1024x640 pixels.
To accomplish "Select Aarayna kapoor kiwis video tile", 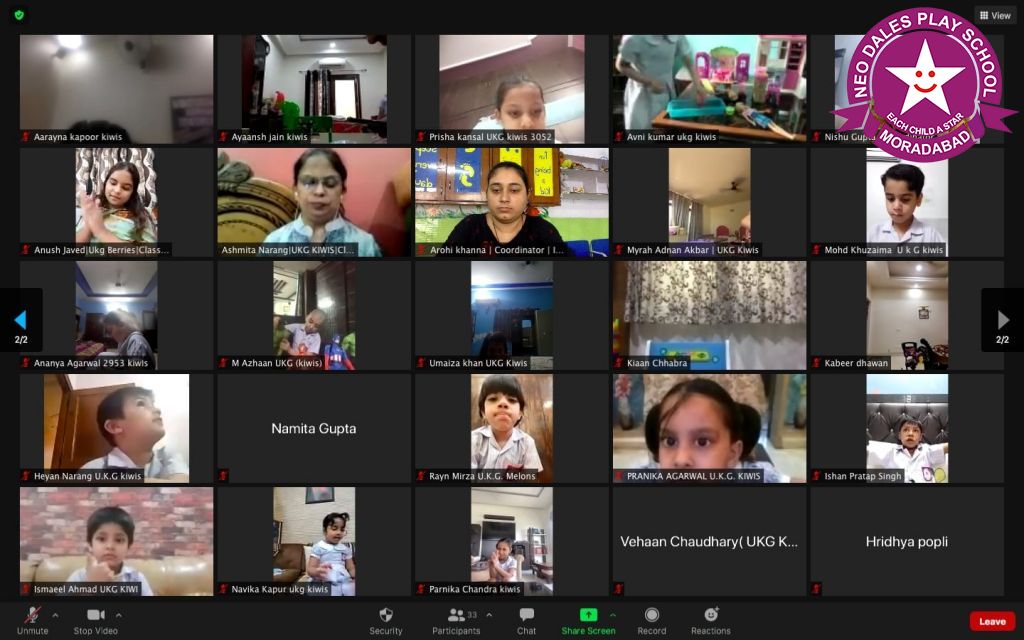I will tap(116, 89).
